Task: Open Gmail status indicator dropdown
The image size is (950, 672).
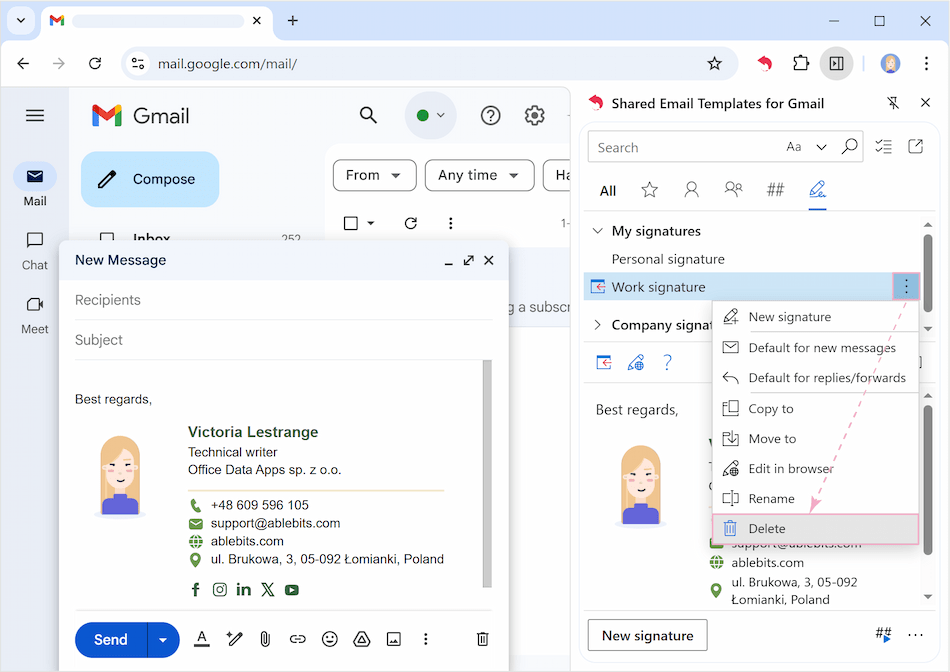Action: click(x=431, y=115)
